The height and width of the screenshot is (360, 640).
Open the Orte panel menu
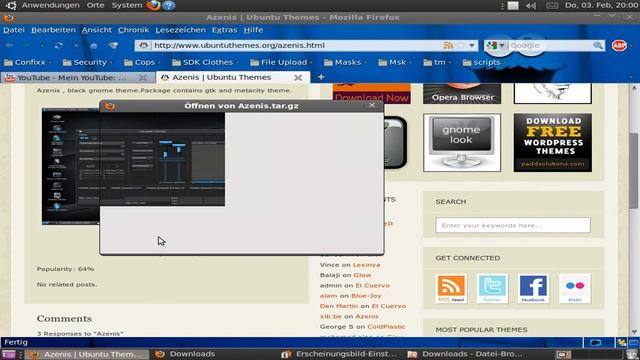tap(96, 5)
